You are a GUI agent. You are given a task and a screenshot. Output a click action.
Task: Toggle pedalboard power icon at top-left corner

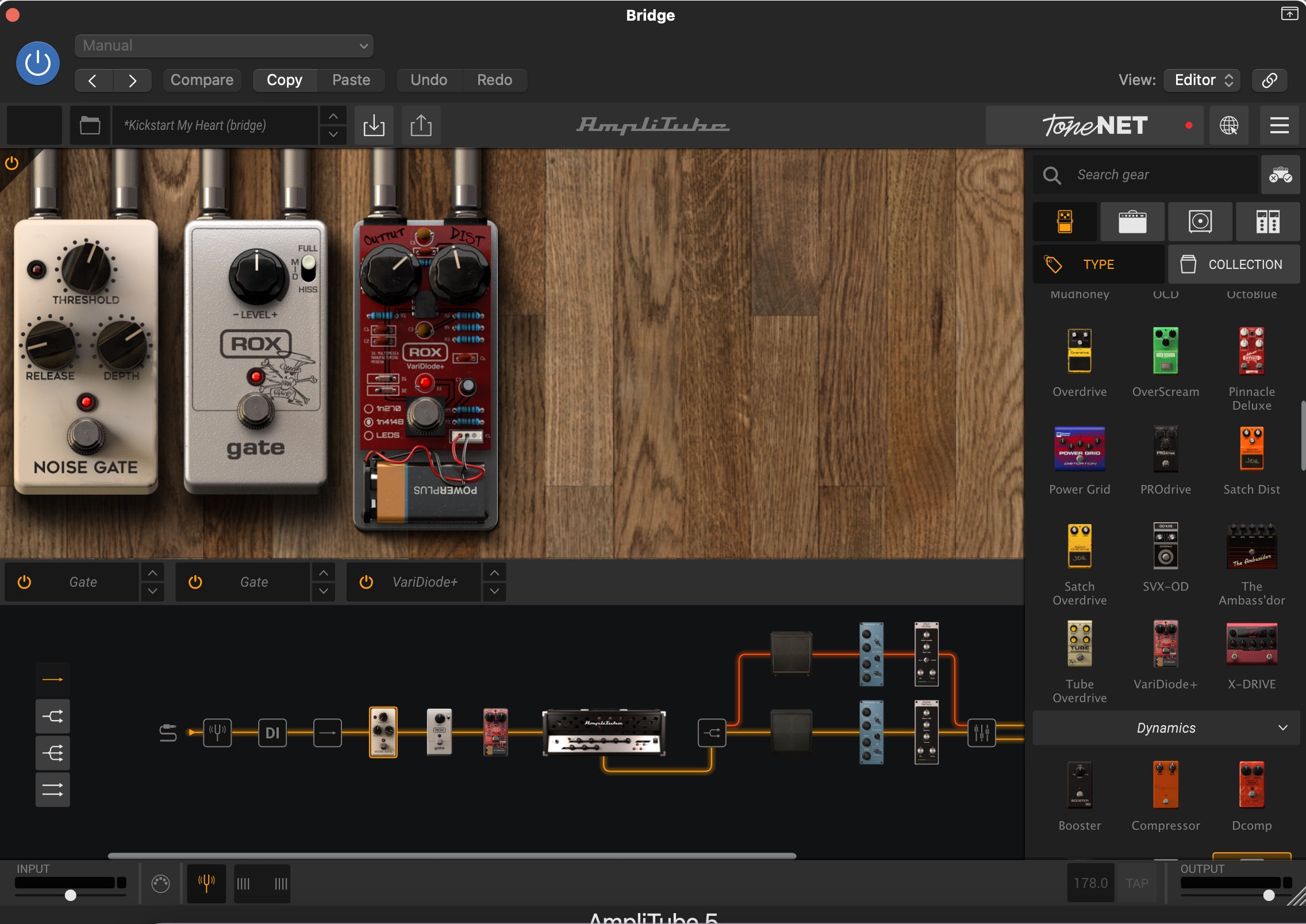11,163
